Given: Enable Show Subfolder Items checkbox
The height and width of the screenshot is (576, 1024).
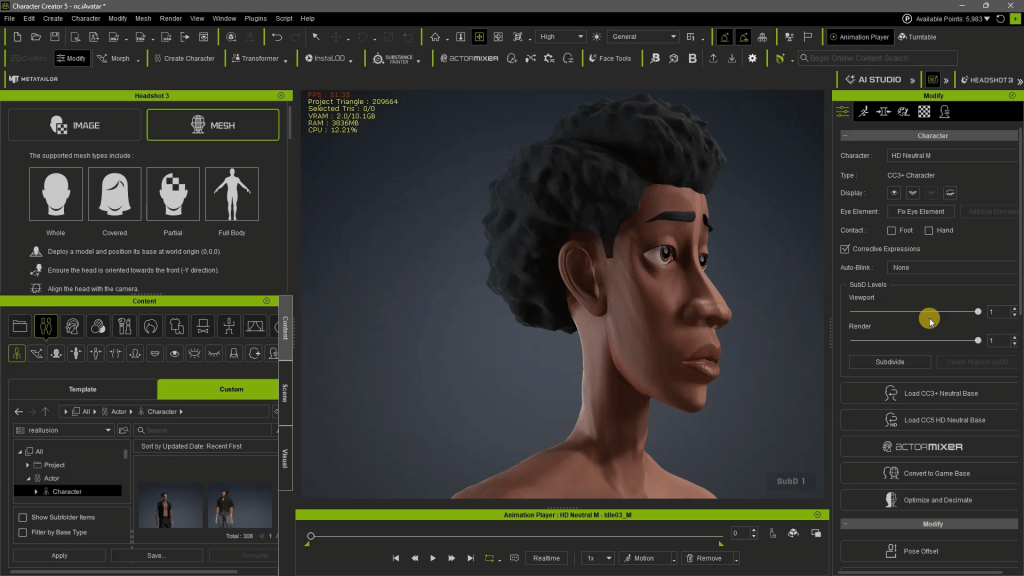Looking at the screenshot, I should coord(23,517).
